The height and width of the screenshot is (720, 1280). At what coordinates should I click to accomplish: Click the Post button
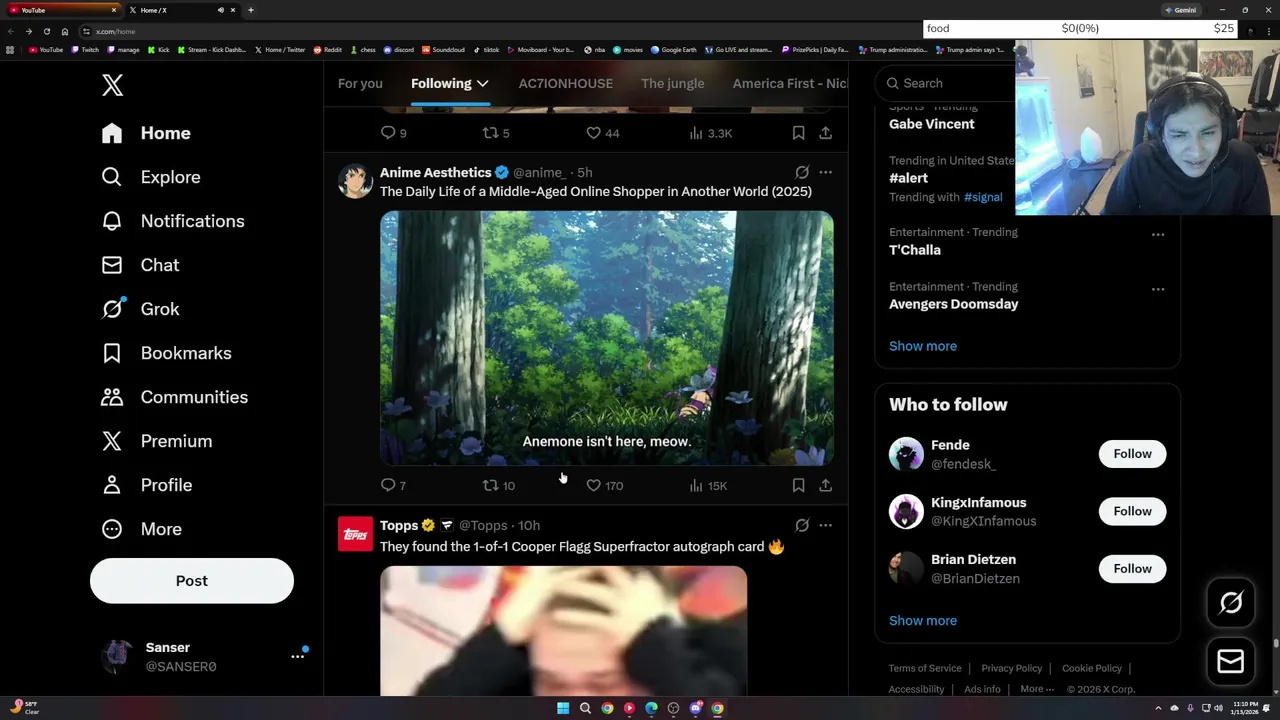pos(192,581)
